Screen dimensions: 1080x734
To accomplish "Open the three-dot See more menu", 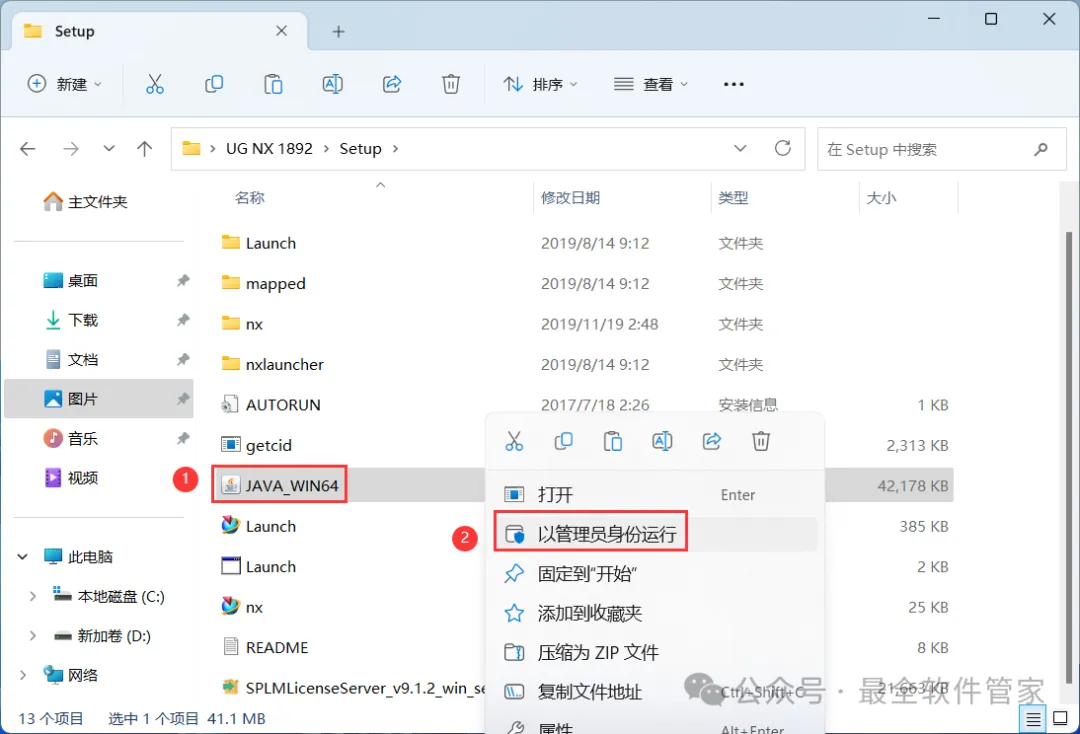I will coord(734,84).
